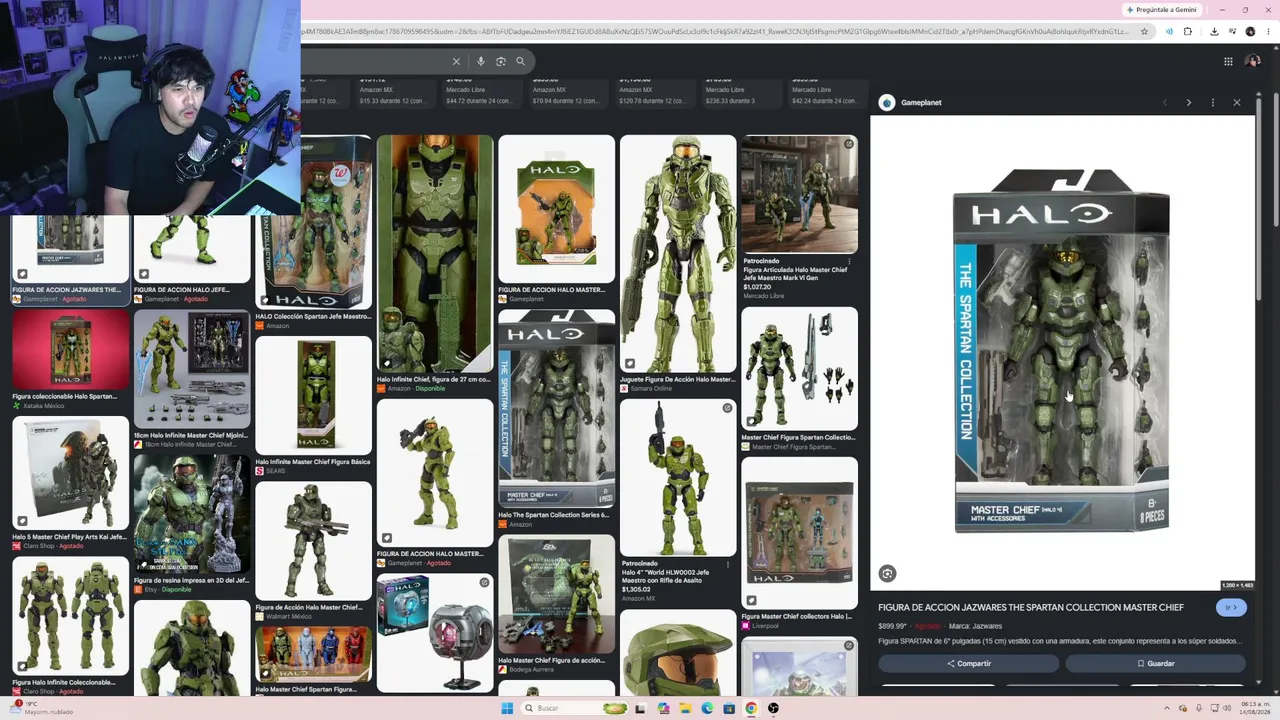The height and width of the screenshot is (720, 1280).
Task: Open the product title FIGURA DE ACCION JAZWARES link
Action: click(x=1031, y=607)
